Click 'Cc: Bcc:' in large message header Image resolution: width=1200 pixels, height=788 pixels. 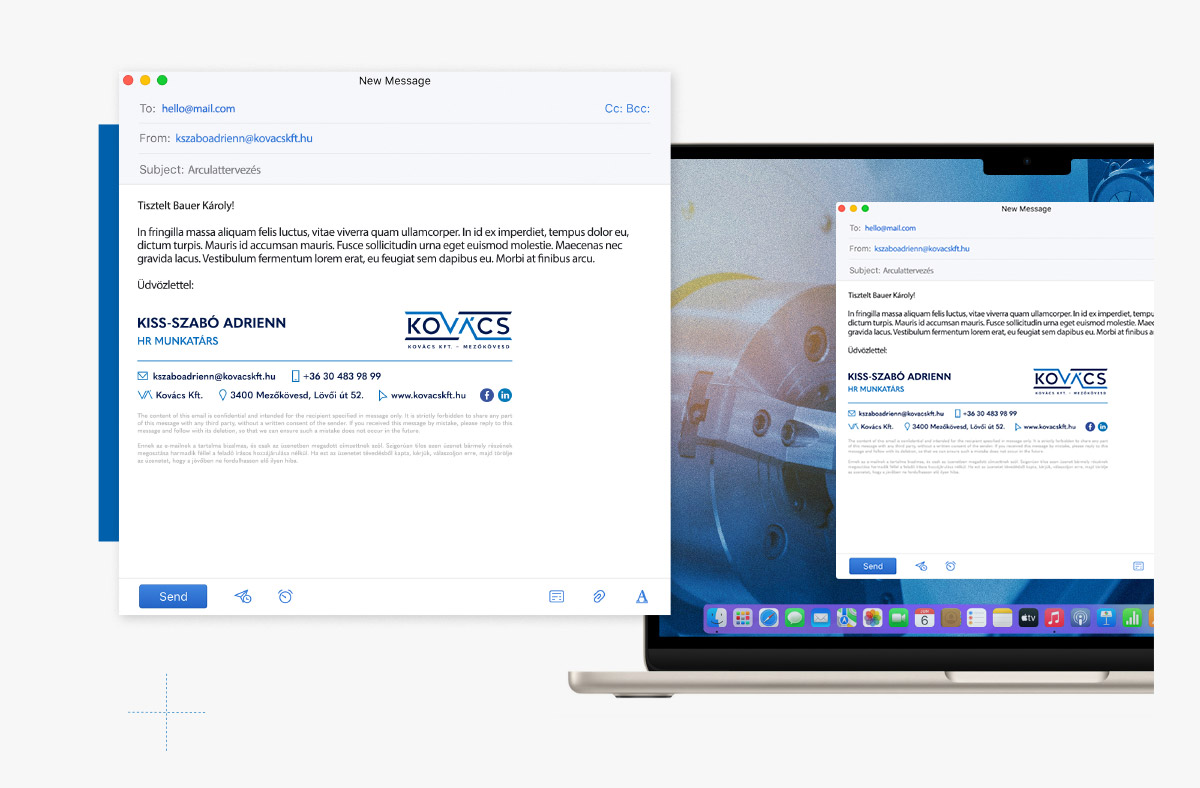coord(627,108)
